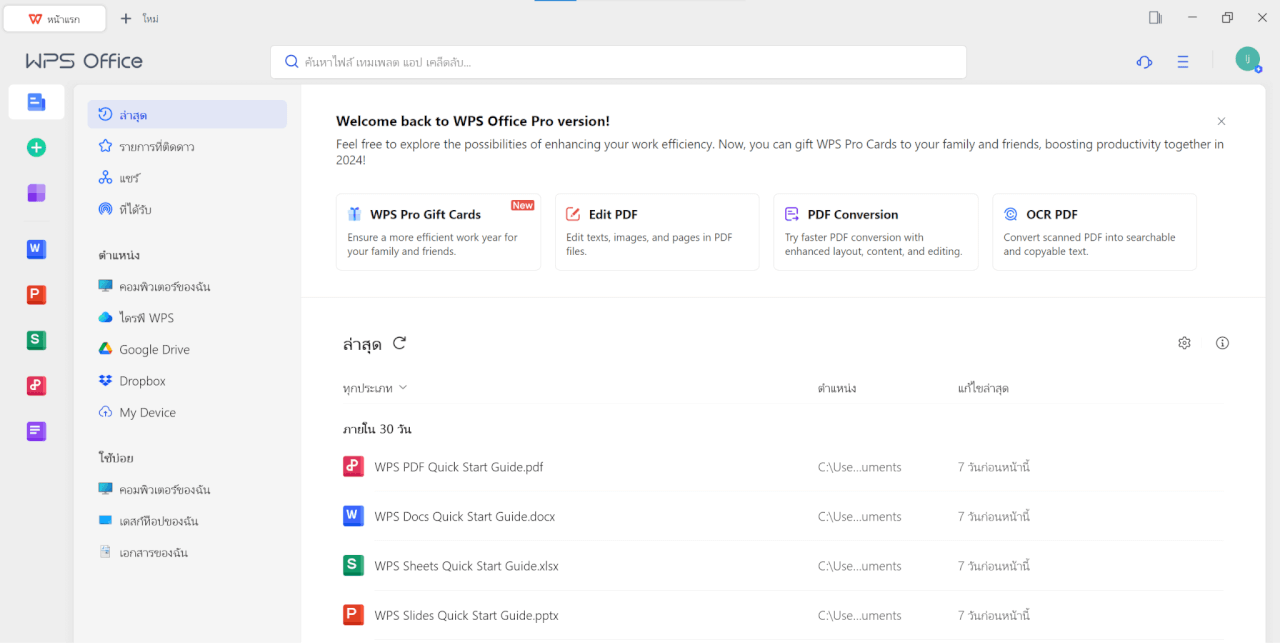Click the แก้ไขล่าสุด column header
The width and height of the screenshot is (1280, 643).
[x=983, y=388]
